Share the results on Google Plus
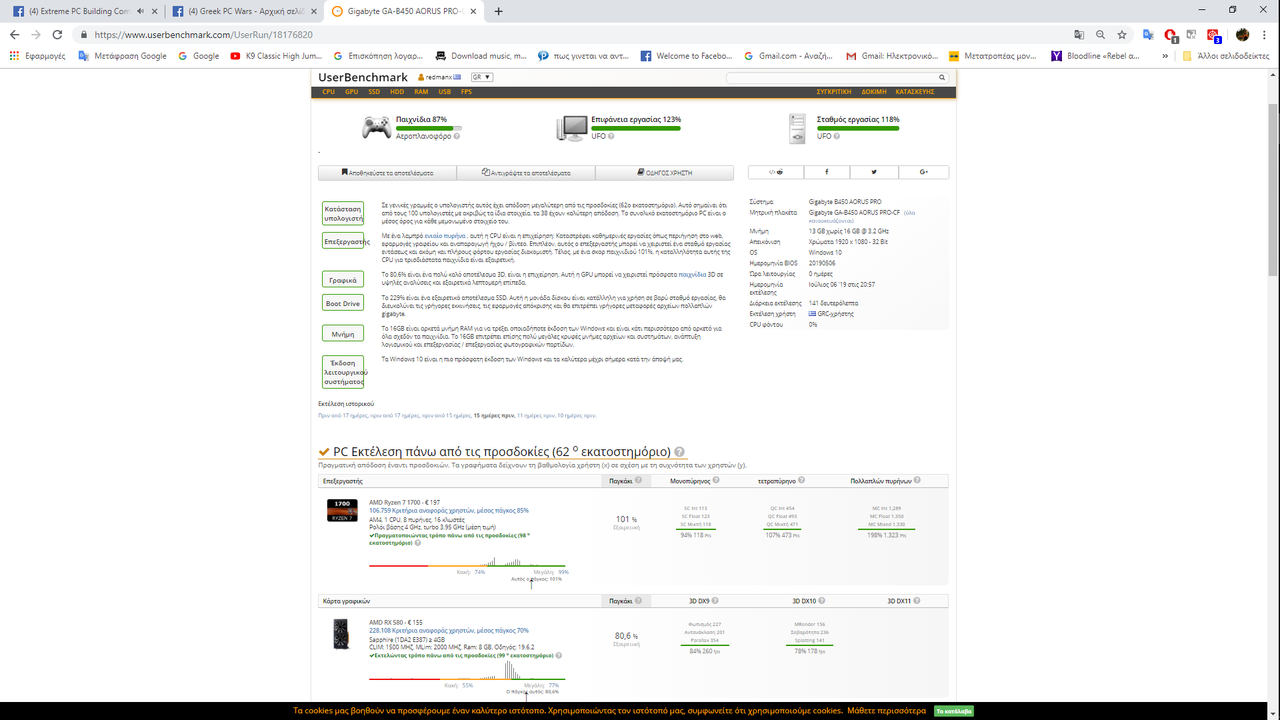Screen dimensions: 1280x720 coord(924,172)
